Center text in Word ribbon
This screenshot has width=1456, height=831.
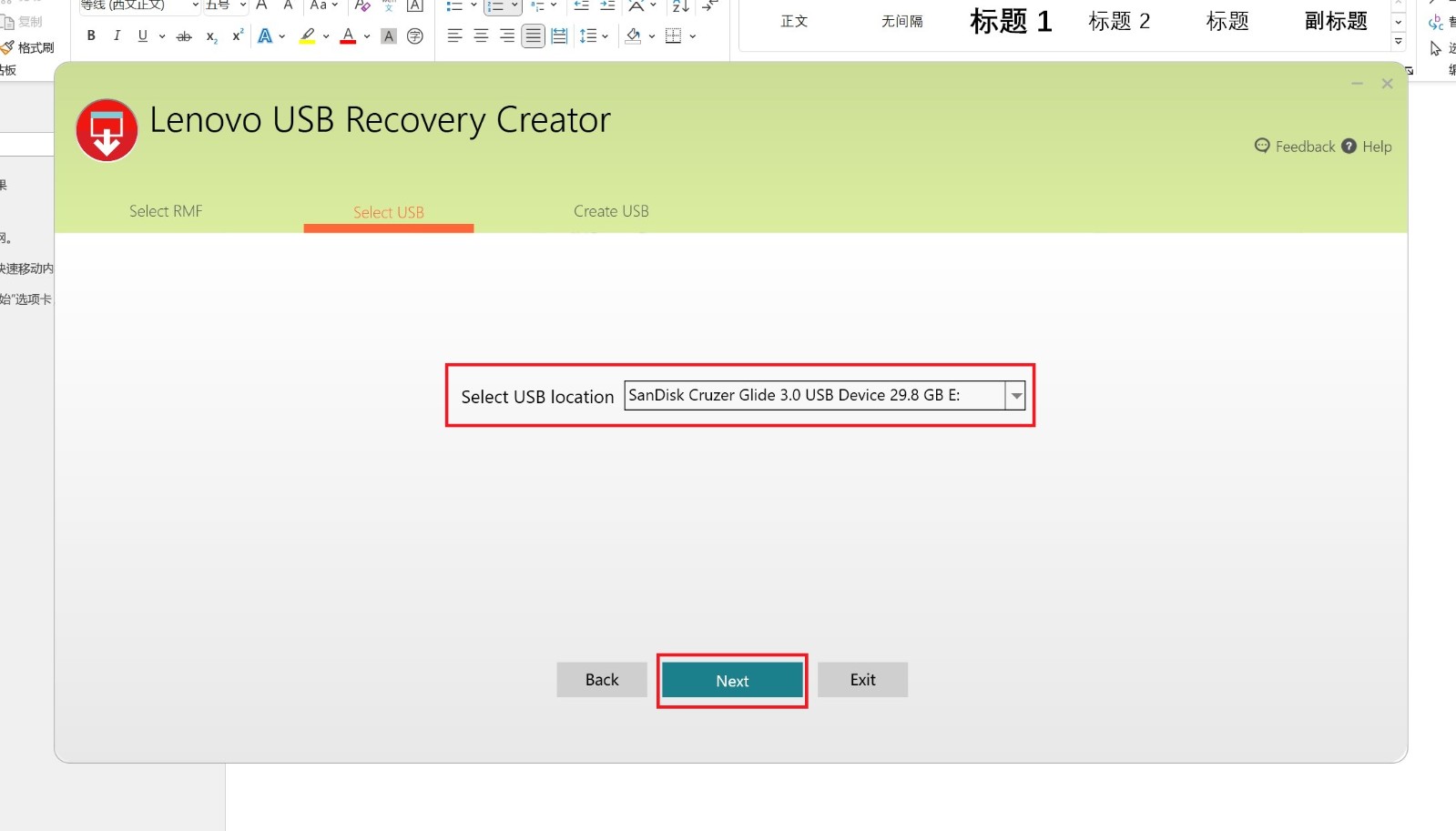click(x=481, y=35)
